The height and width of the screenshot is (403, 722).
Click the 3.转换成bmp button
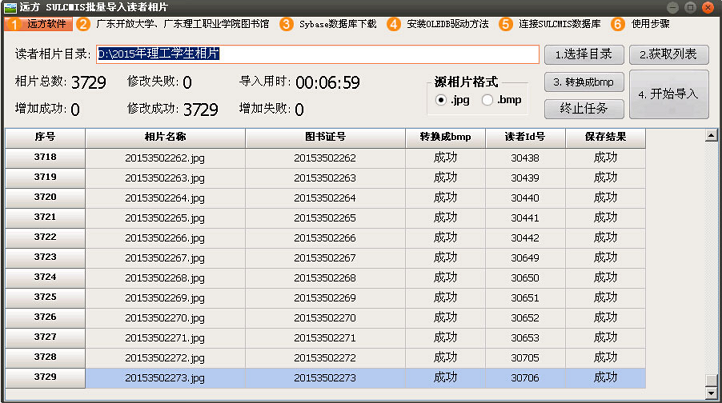[584, 82]
